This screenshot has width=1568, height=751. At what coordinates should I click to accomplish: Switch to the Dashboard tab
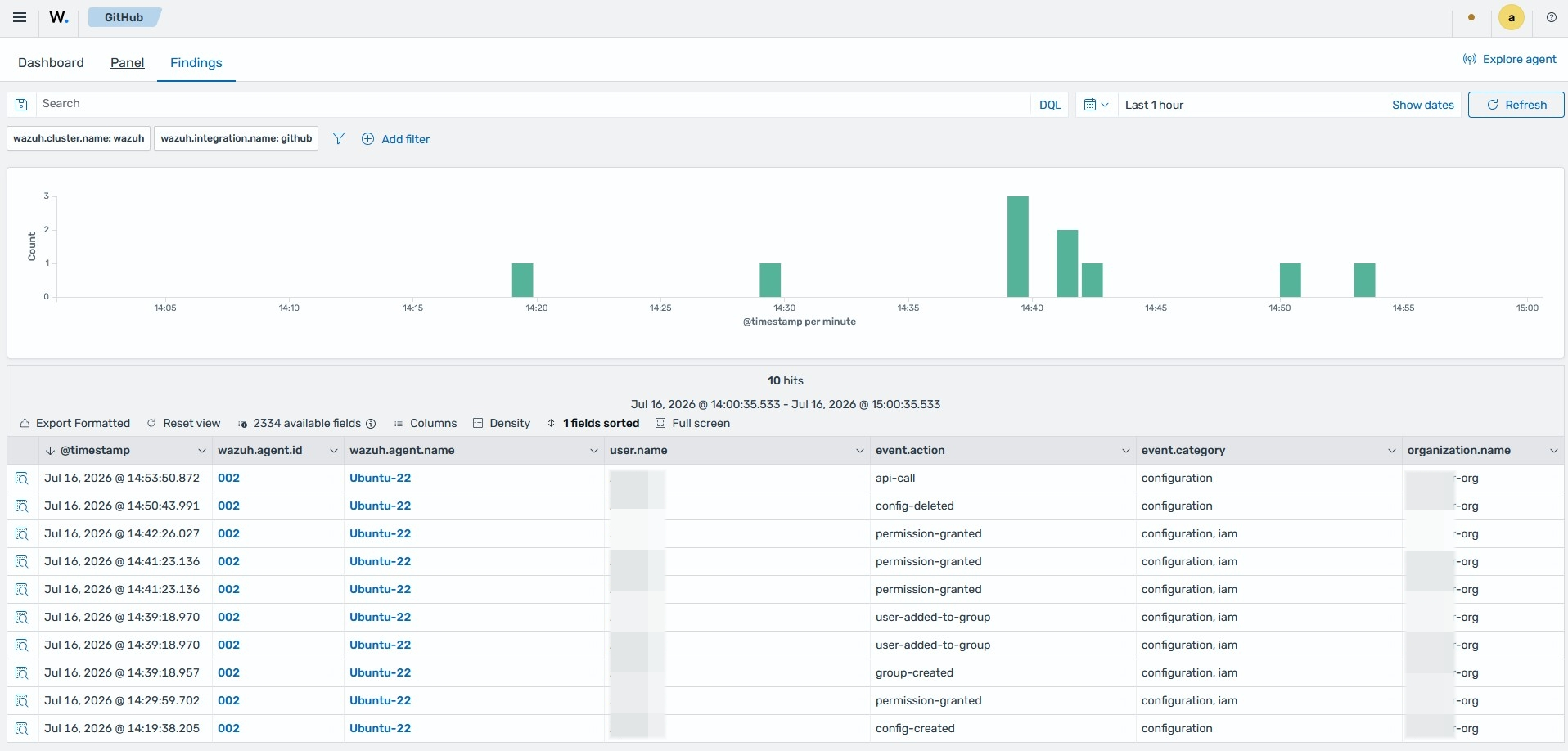coord(51,63)
